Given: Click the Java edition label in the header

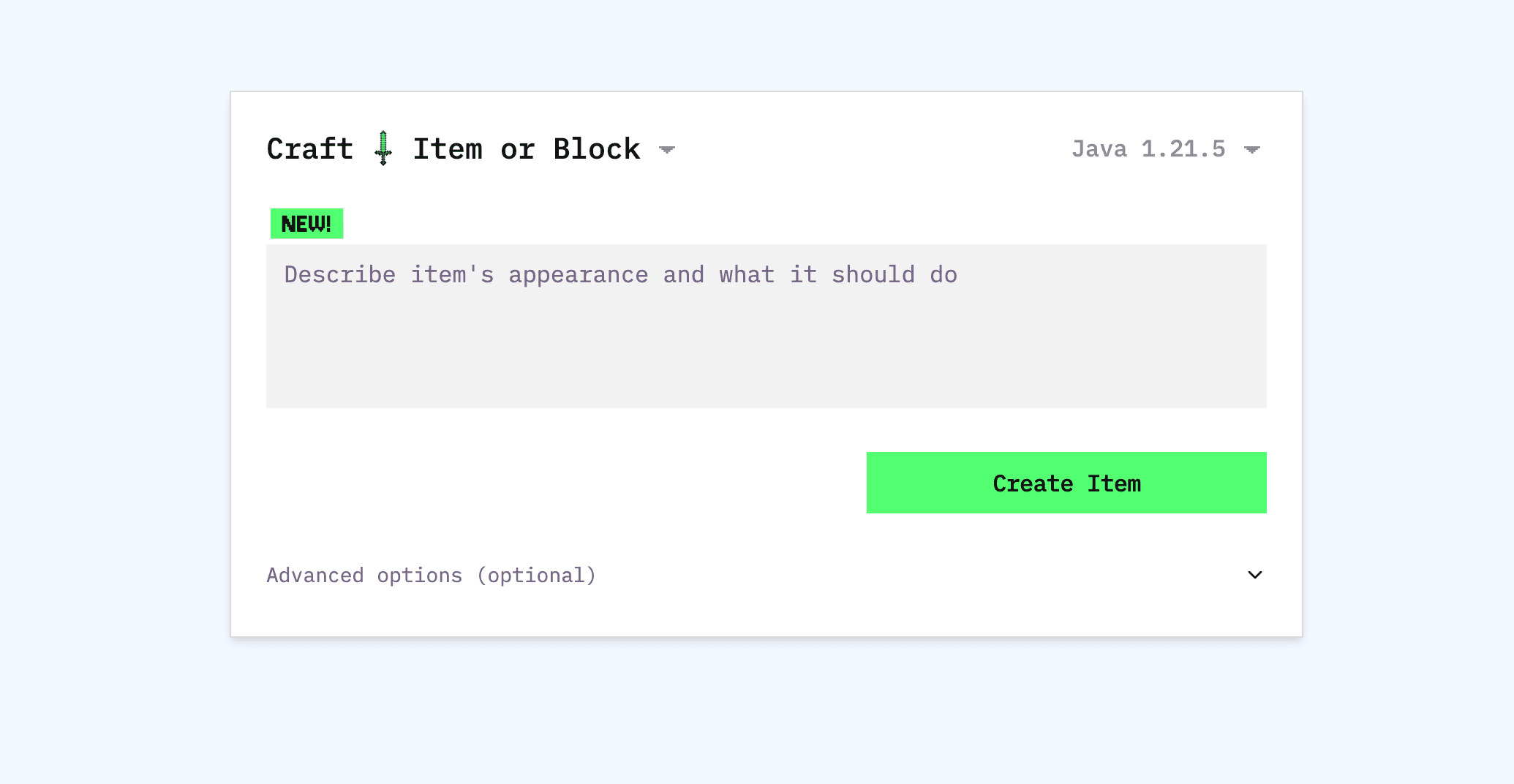Looking at the screenshot, I should point(1148,149).
